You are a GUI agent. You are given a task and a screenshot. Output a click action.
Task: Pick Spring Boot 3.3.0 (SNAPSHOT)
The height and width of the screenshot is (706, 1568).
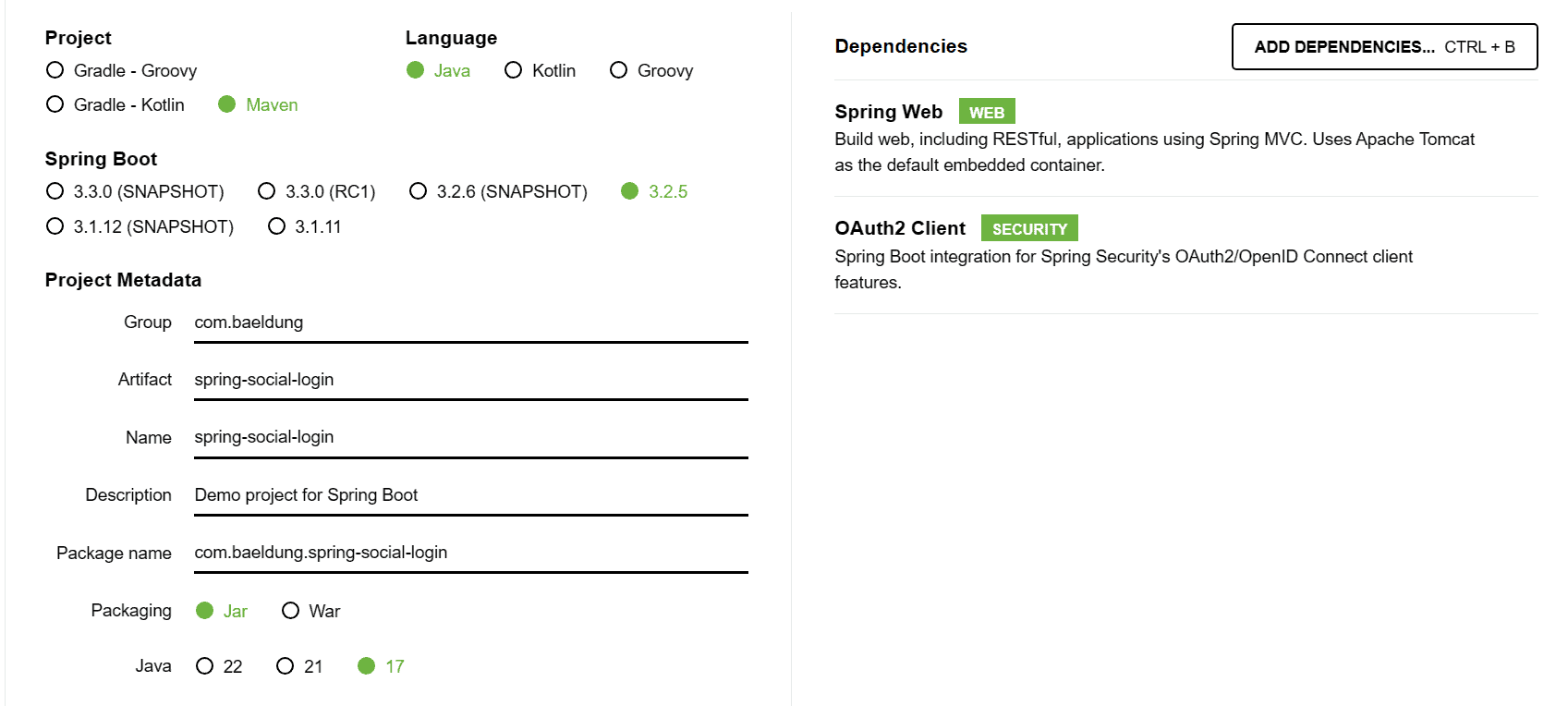55,191
